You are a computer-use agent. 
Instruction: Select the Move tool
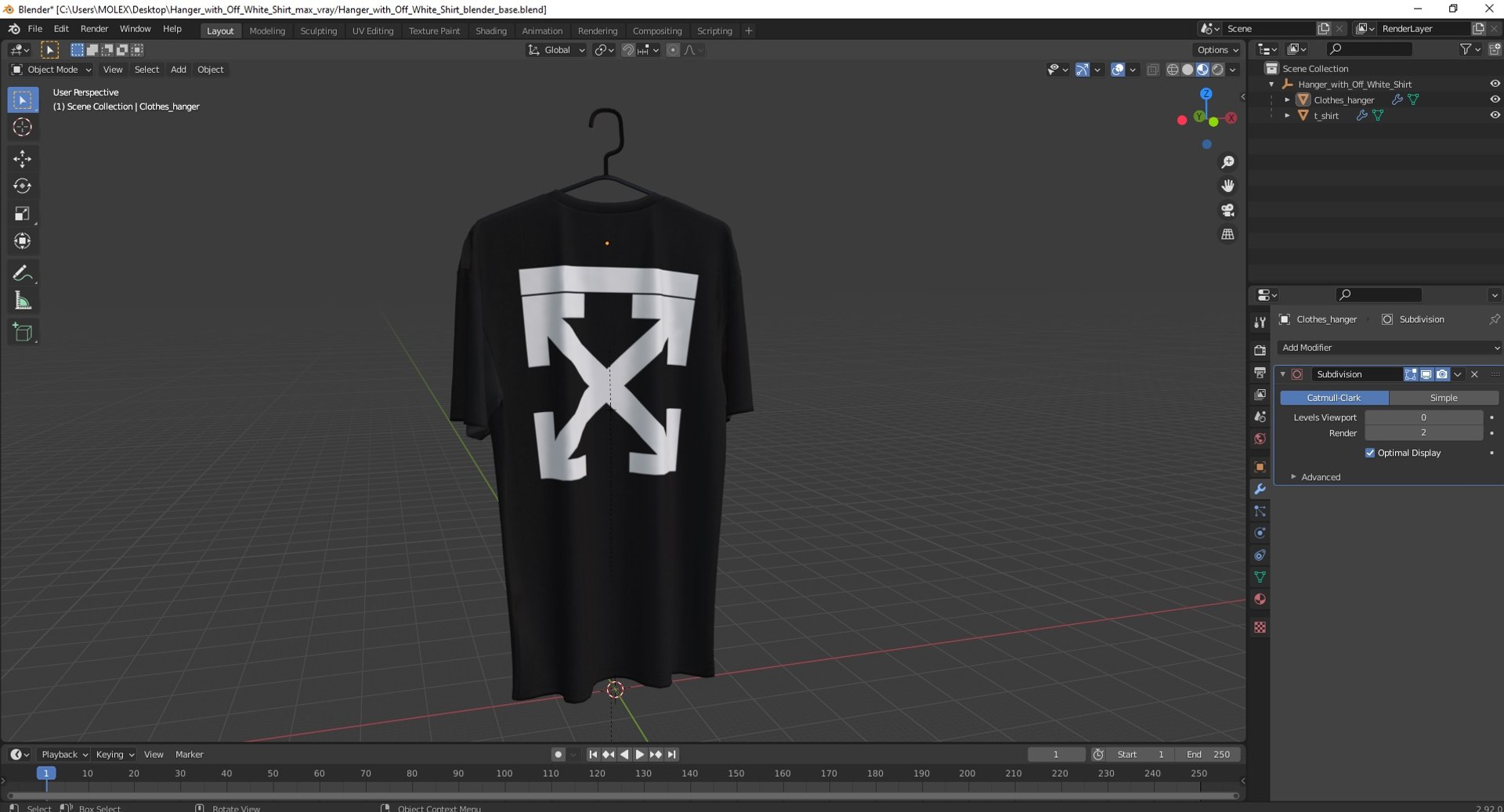click(x=22, y=159)
